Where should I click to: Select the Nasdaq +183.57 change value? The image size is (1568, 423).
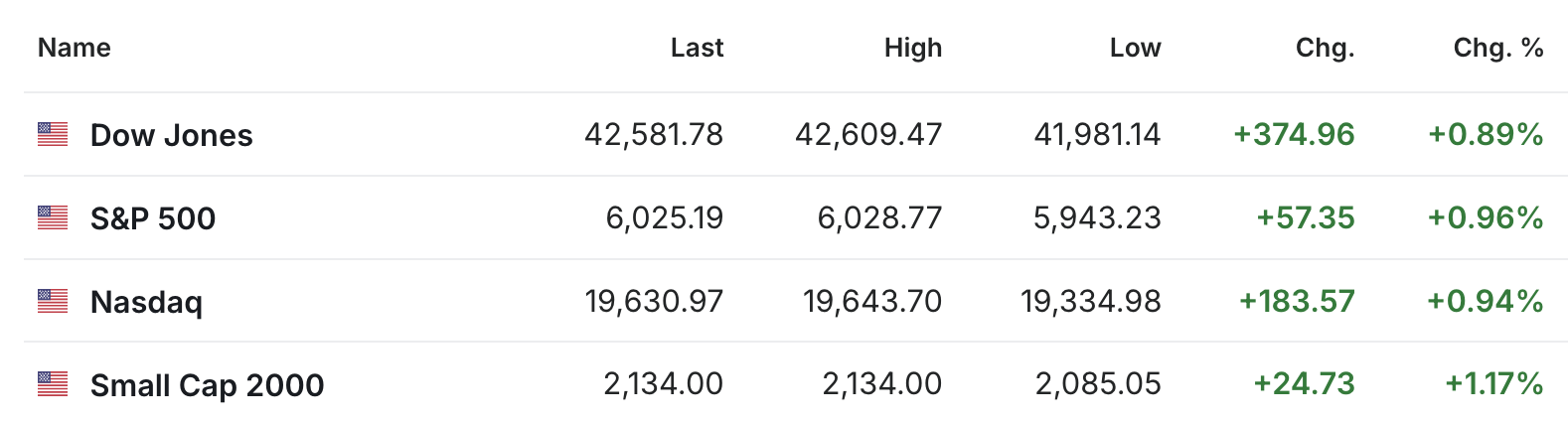[x=1297, y=301]
